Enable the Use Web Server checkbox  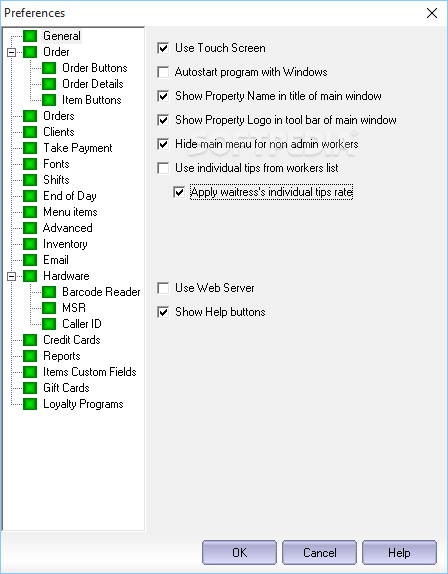coord(163,288)
